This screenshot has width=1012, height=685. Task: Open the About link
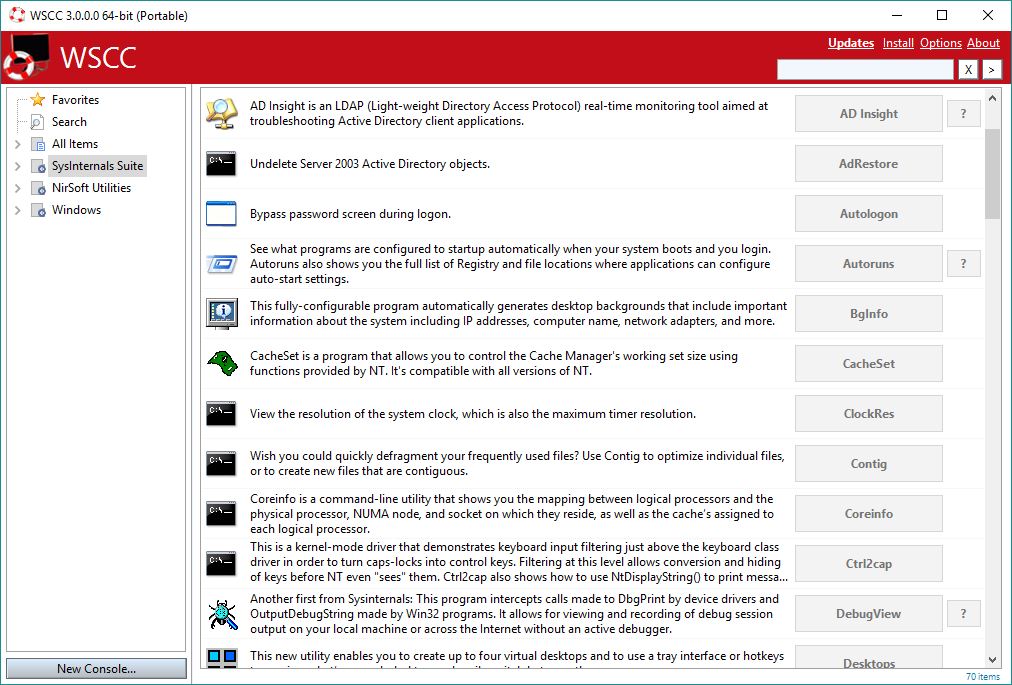point(983,43)
